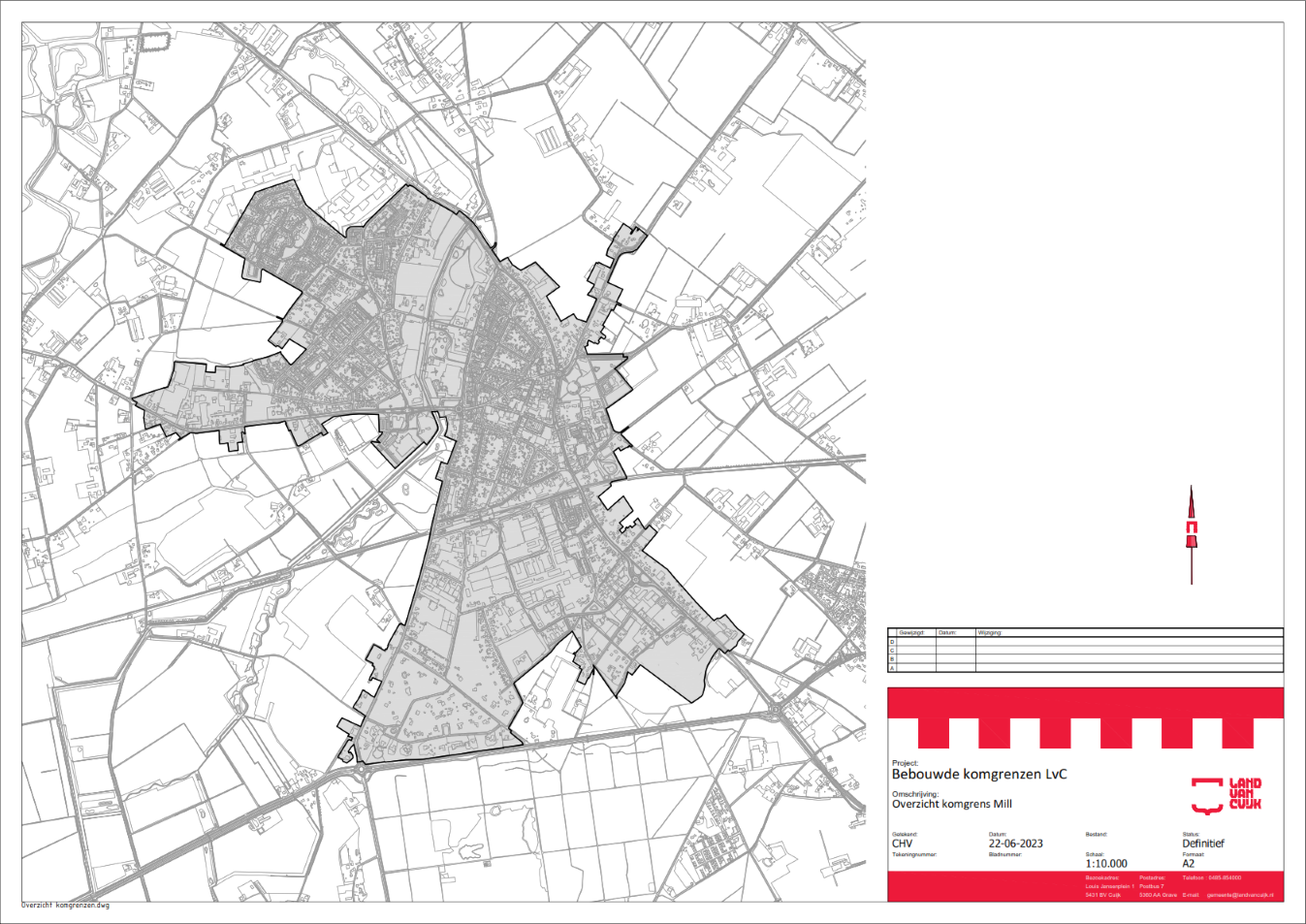
Task: Click the drafter initials CHV
Action: point(902,844)
